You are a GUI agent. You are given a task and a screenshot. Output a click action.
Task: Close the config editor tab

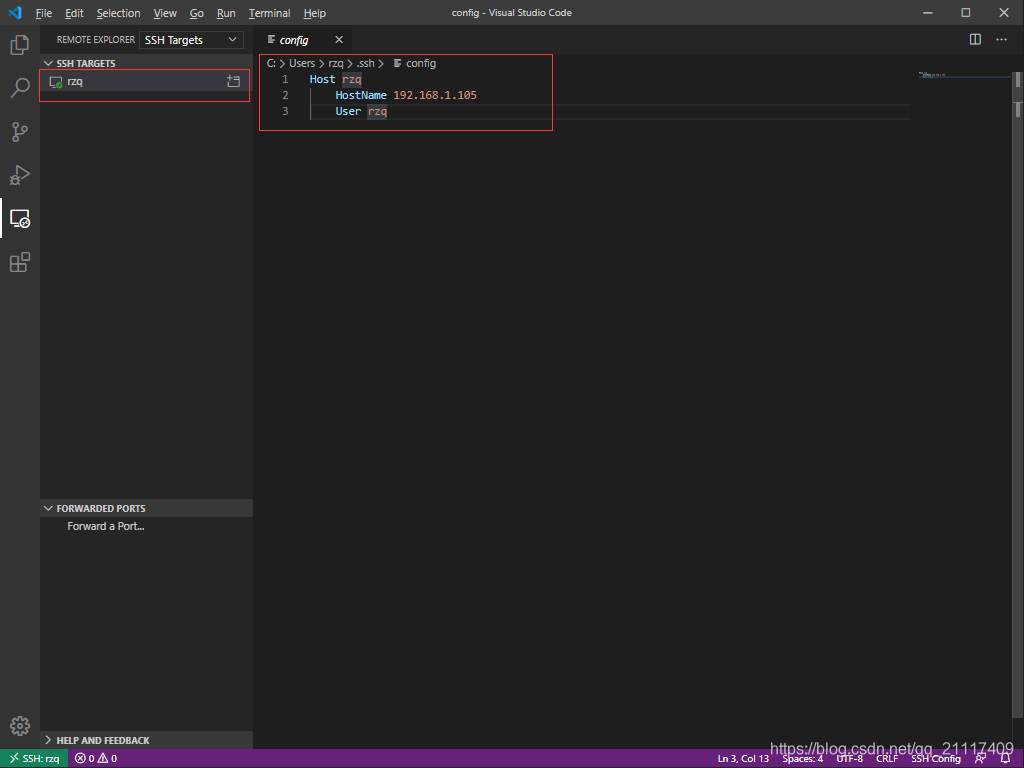(x=338, y=40)
